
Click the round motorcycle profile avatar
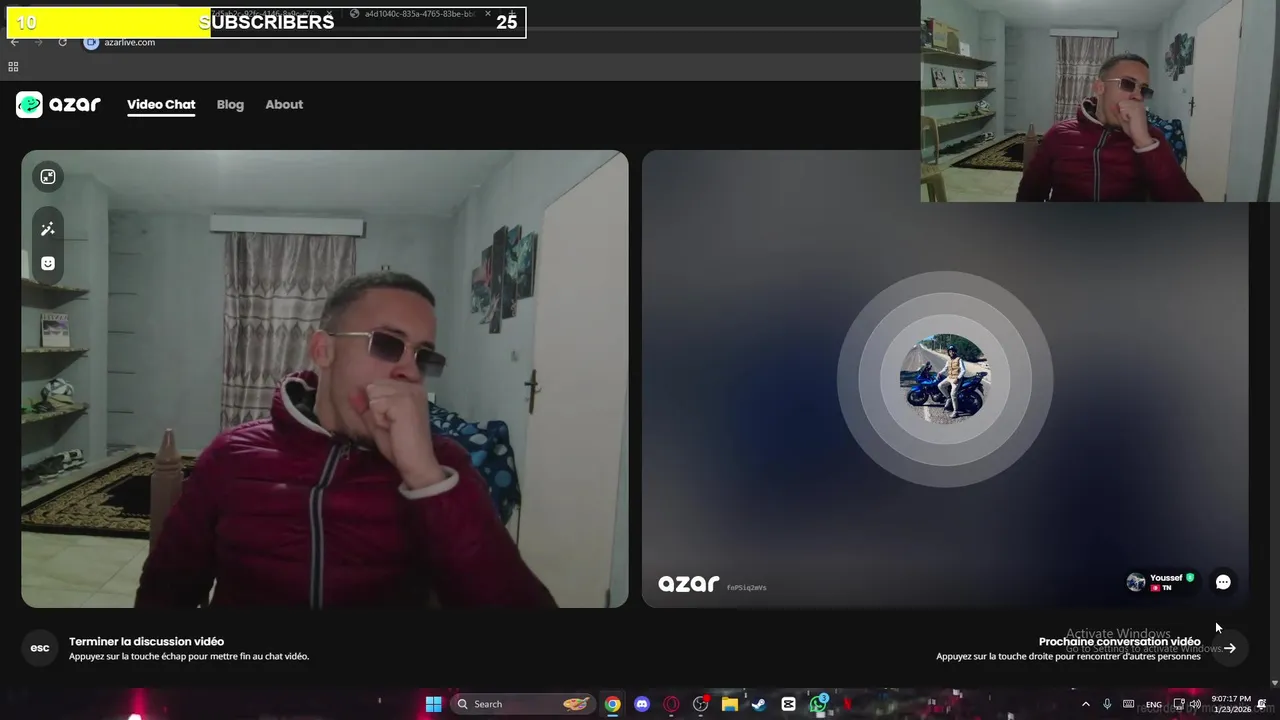(x=945, y=379)
